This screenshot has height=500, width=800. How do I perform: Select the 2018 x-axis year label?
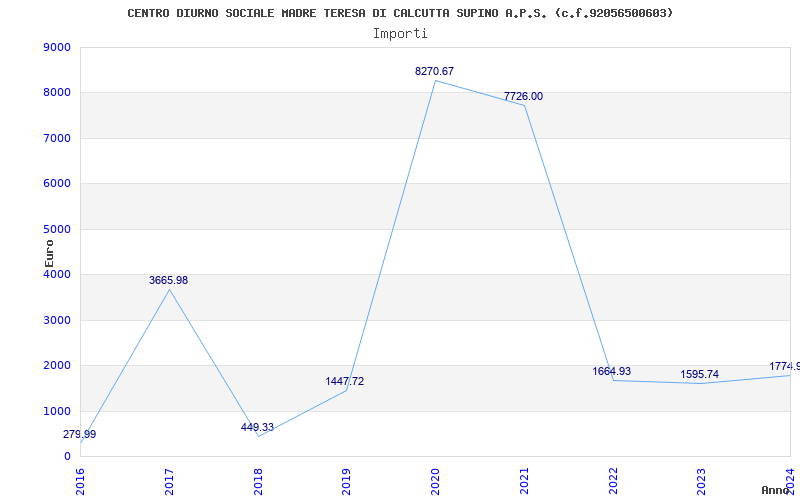[x=258, y=481]
